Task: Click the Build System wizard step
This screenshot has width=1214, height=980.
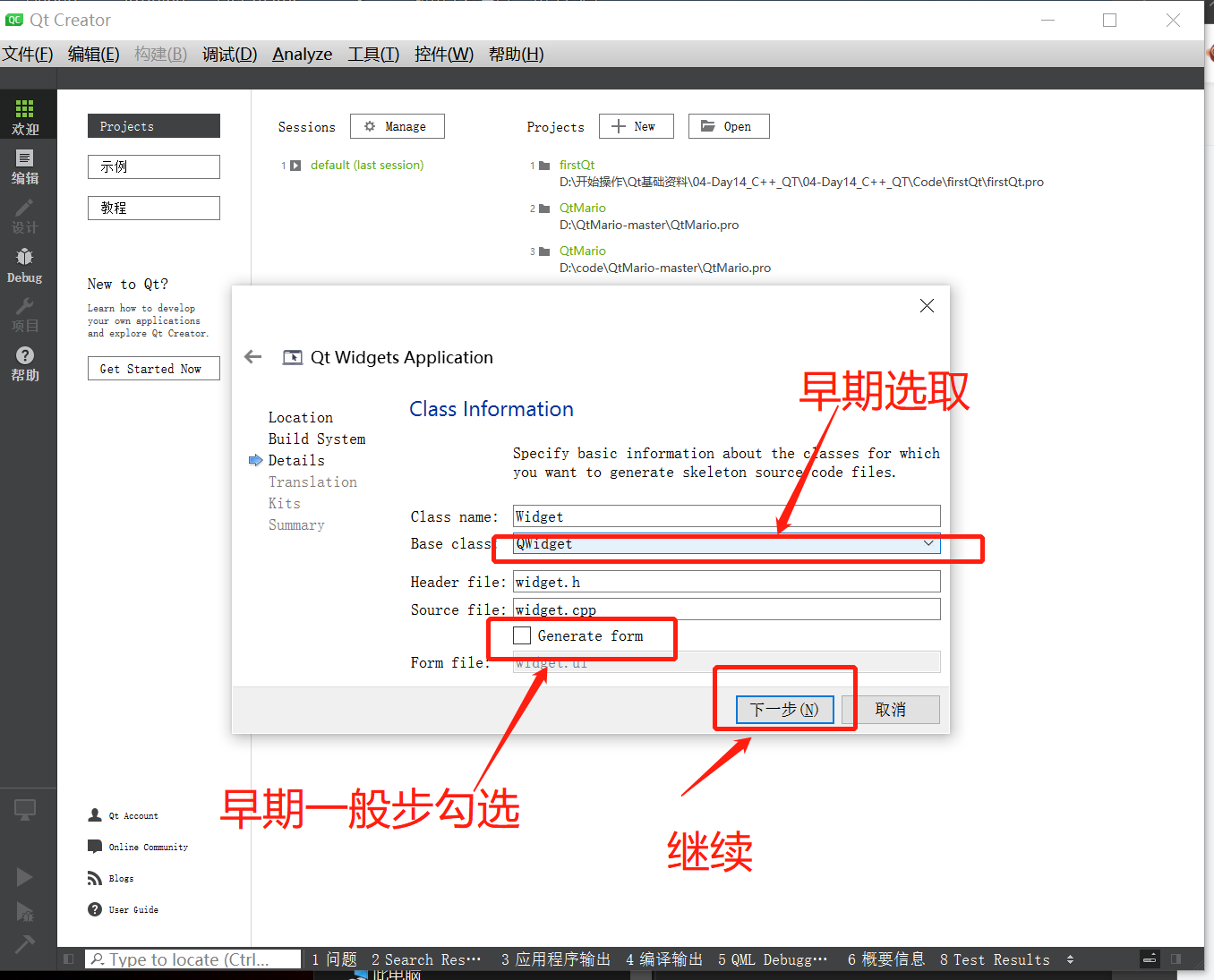Action: pyautogui.click(x=317, y=439)
